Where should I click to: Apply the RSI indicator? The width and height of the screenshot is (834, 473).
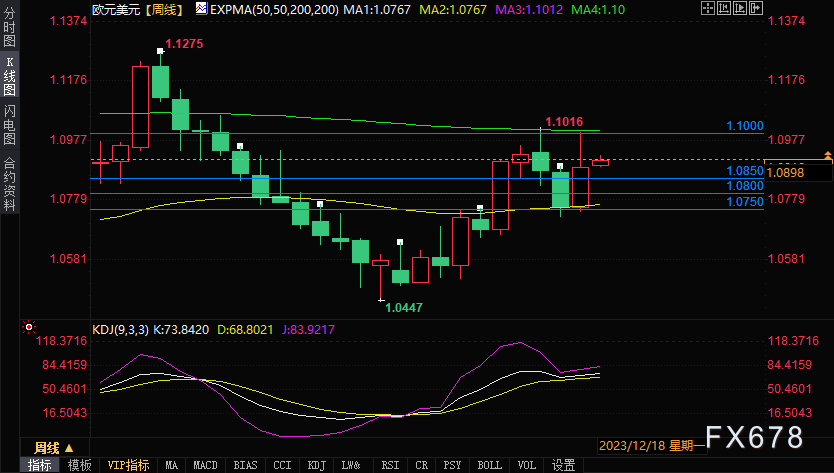click(x=390, y=465)
